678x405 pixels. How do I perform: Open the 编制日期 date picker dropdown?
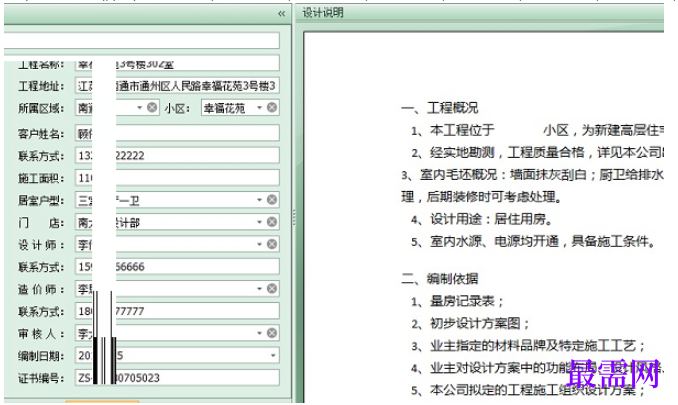(x=273, y=355)
